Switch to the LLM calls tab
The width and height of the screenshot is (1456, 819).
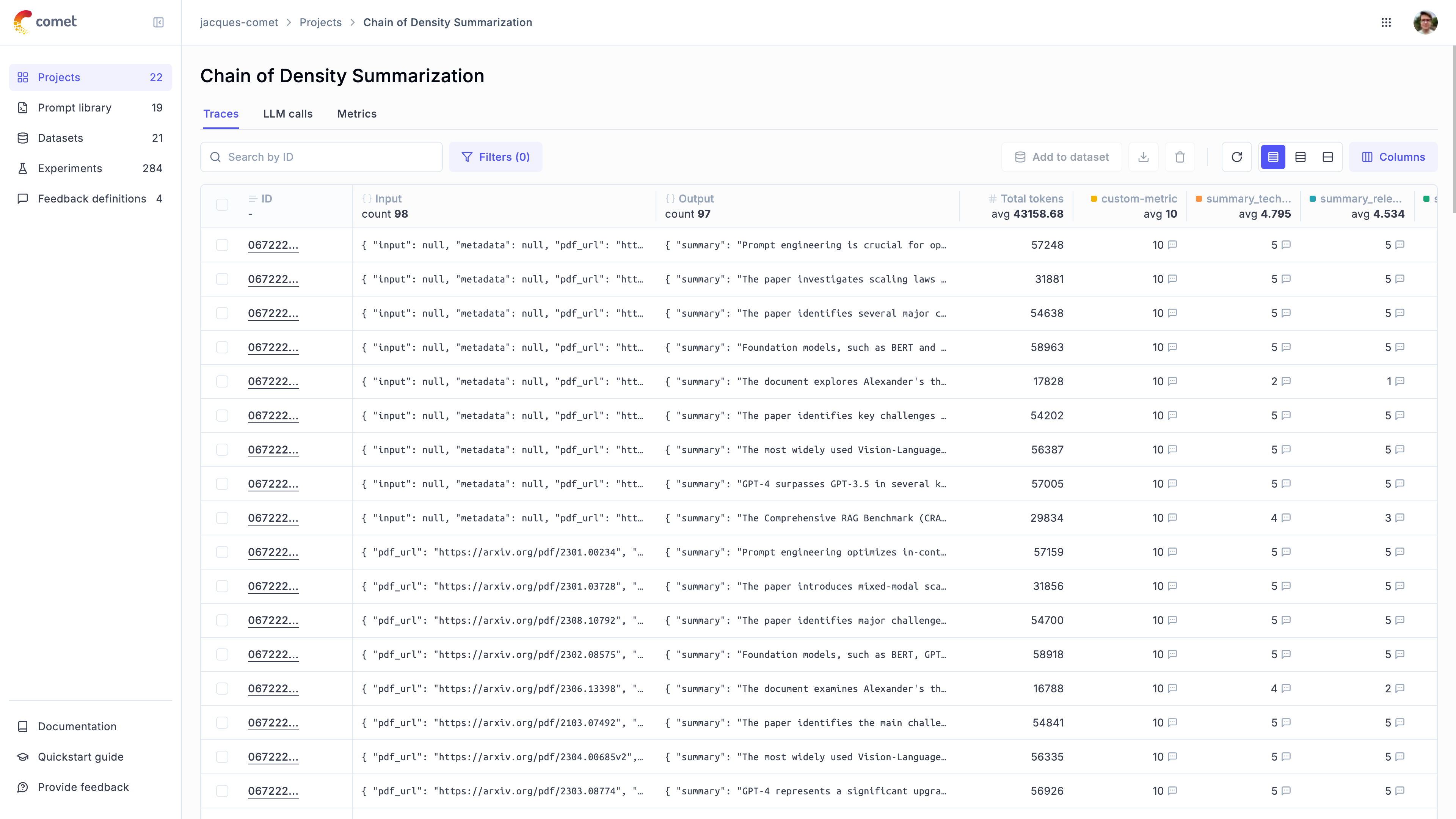[288, 114]
